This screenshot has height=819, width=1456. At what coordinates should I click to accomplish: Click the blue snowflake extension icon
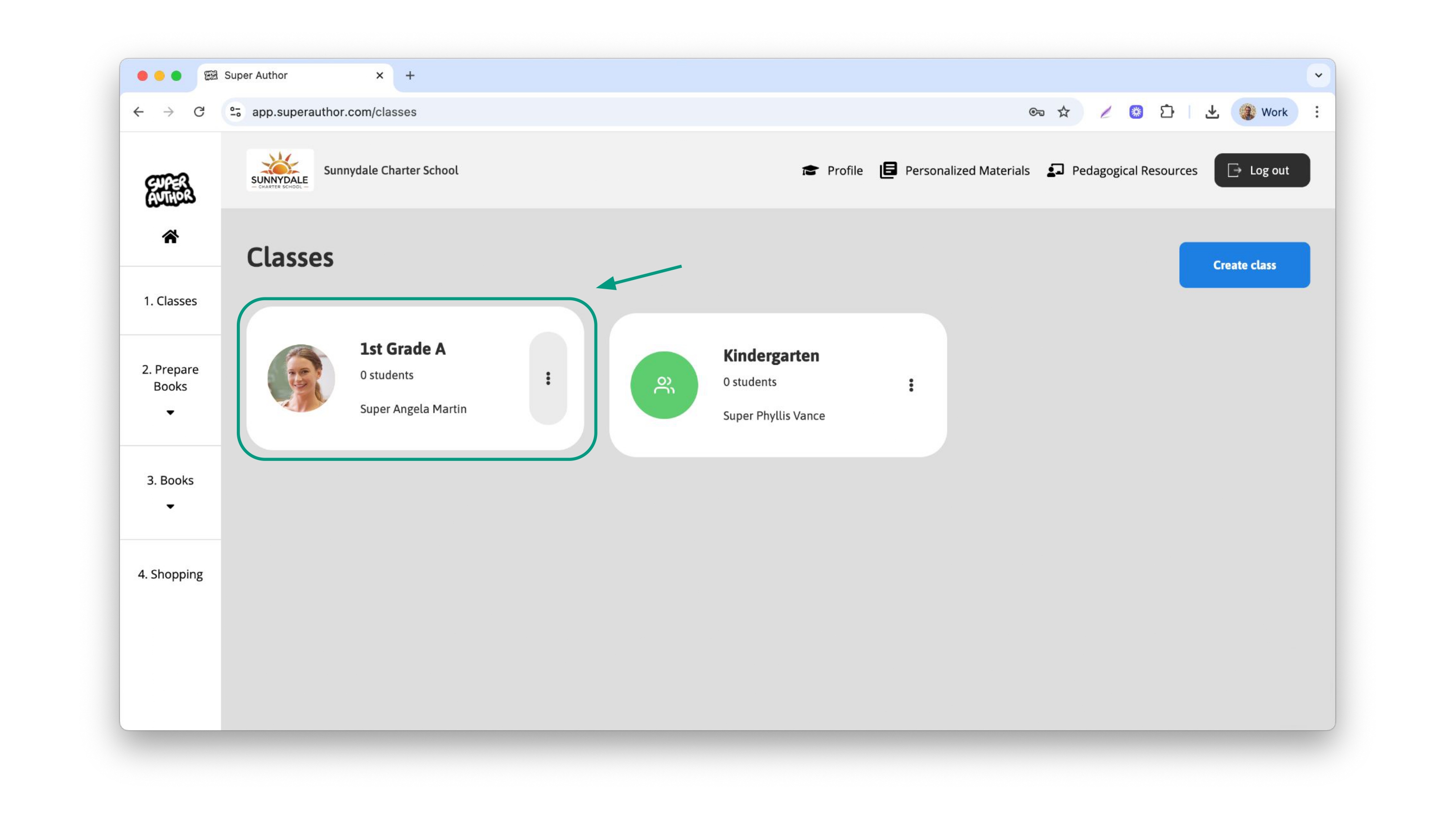point(1136,112)
